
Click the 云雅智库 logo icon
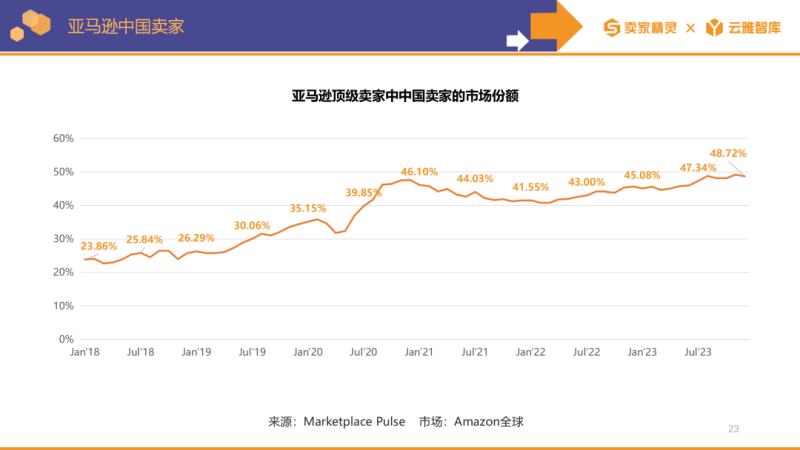pyautogui.click(x=715, y=27)
